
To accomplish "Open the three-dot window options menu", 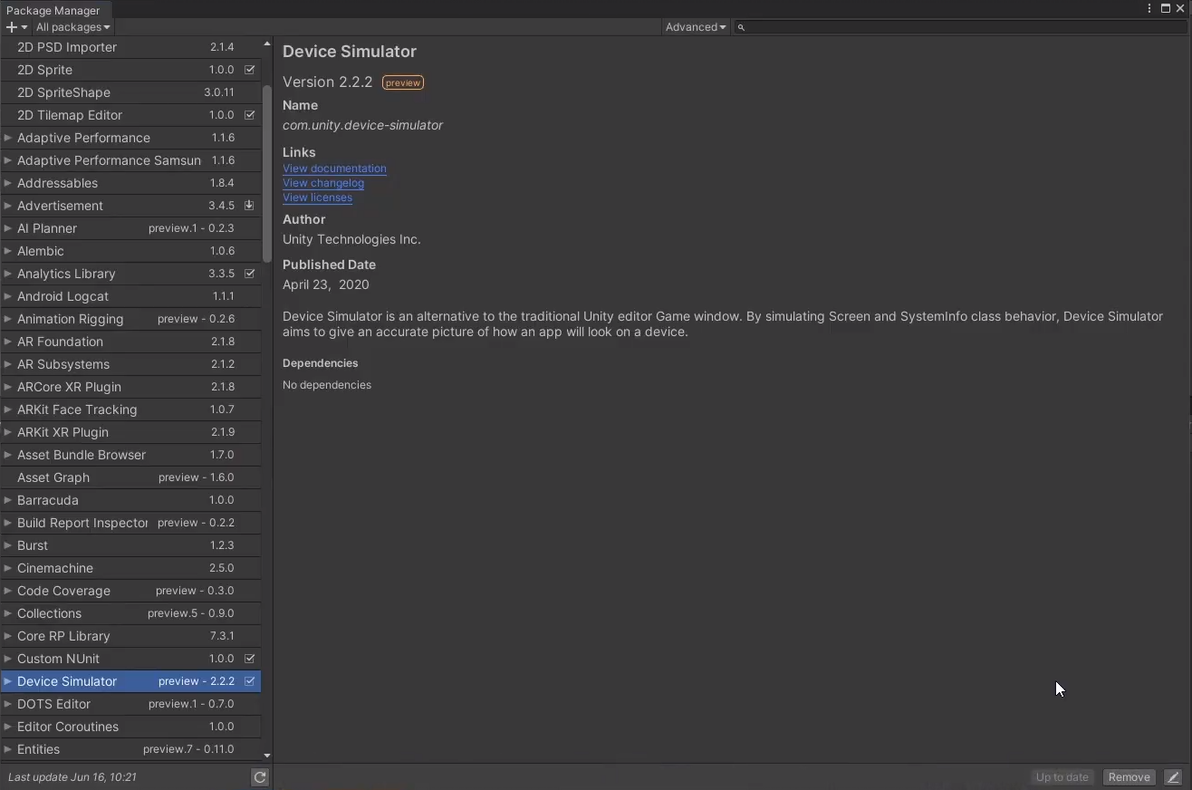I will click(x=1149, y=8).
